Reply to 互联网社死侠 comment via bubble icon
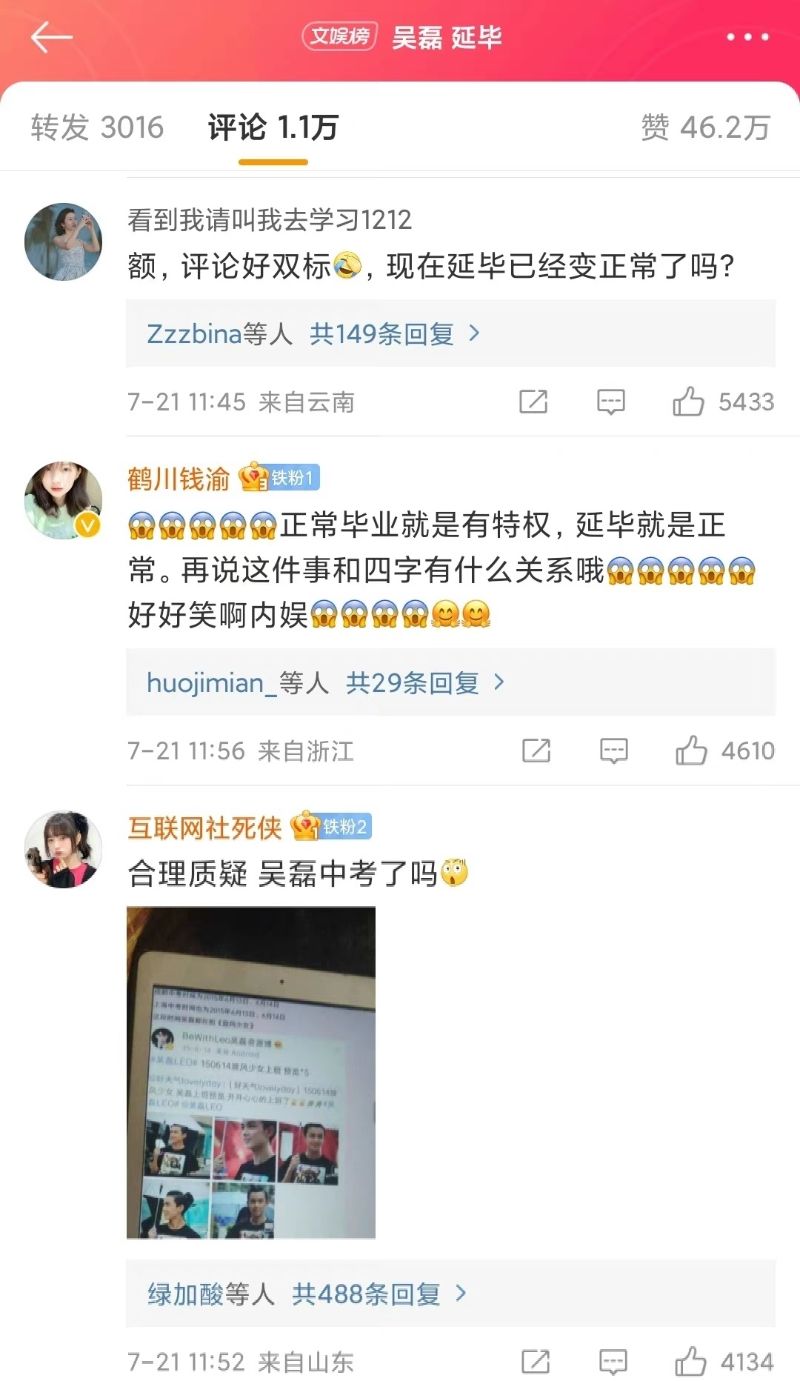800x1381 pixels. point(613,1361)
